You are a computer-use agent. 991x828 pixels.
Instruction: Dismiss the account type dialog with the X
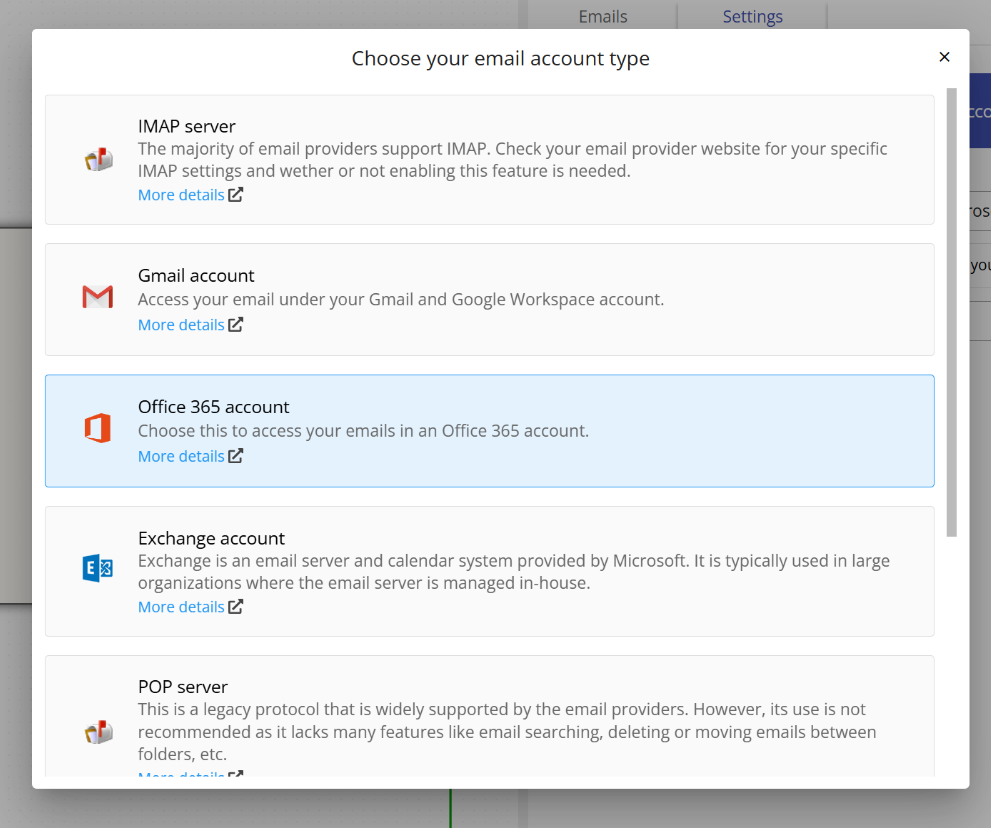(x=944, y=57)
